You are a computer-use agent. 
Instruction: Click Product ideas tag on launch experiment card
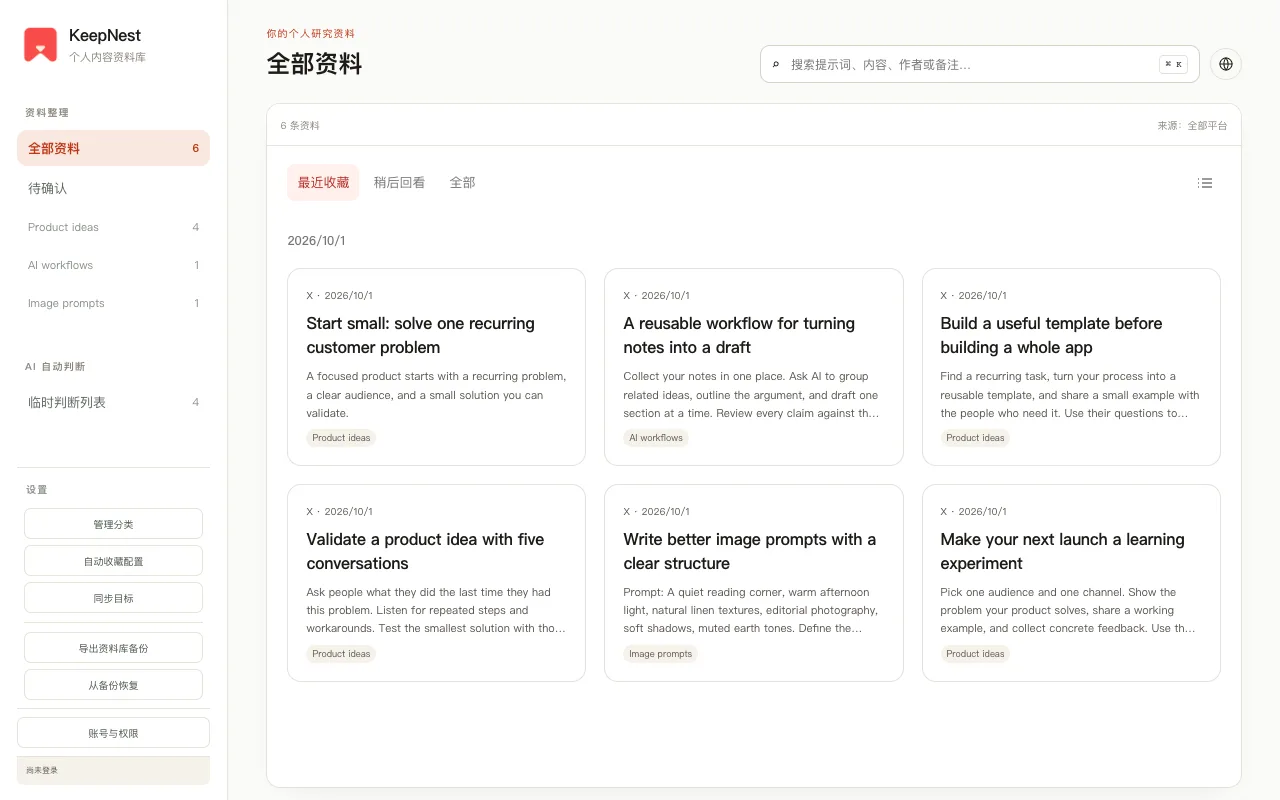975,654
